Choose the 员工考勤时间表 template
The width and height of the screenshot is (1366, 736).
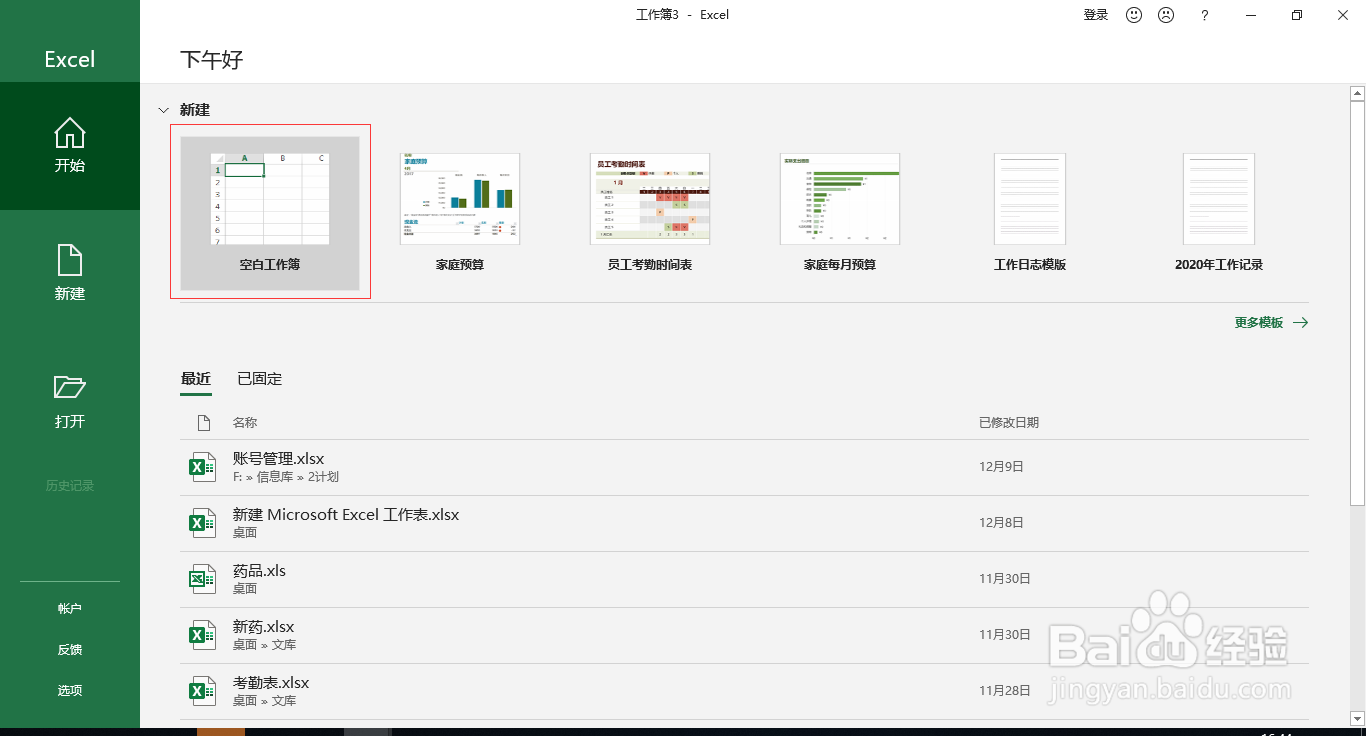point(650,213)
